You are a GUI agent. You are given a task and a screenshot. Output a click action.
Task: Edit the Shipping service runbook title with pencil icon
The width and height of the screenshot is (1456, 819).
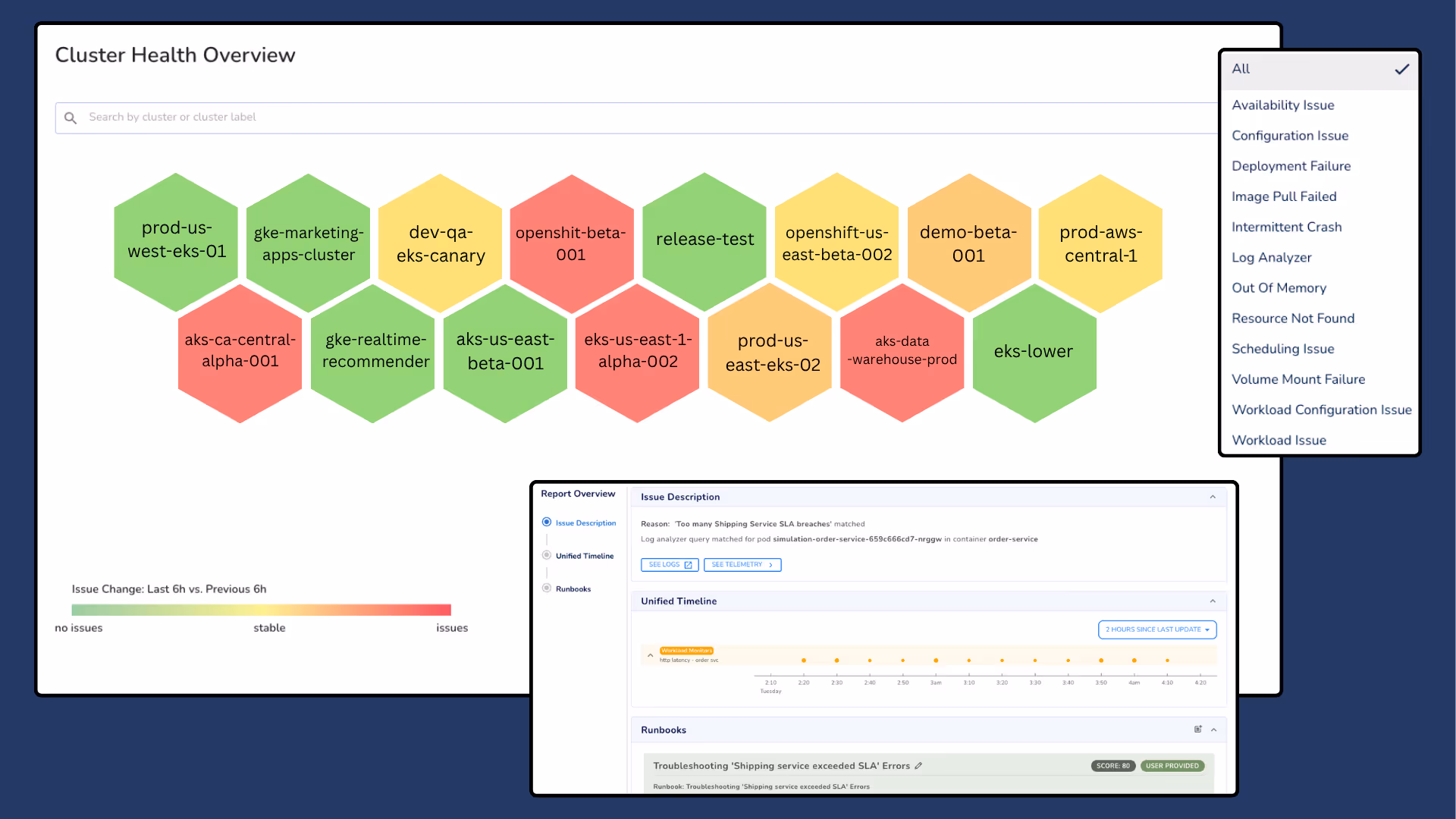(918, 766)
